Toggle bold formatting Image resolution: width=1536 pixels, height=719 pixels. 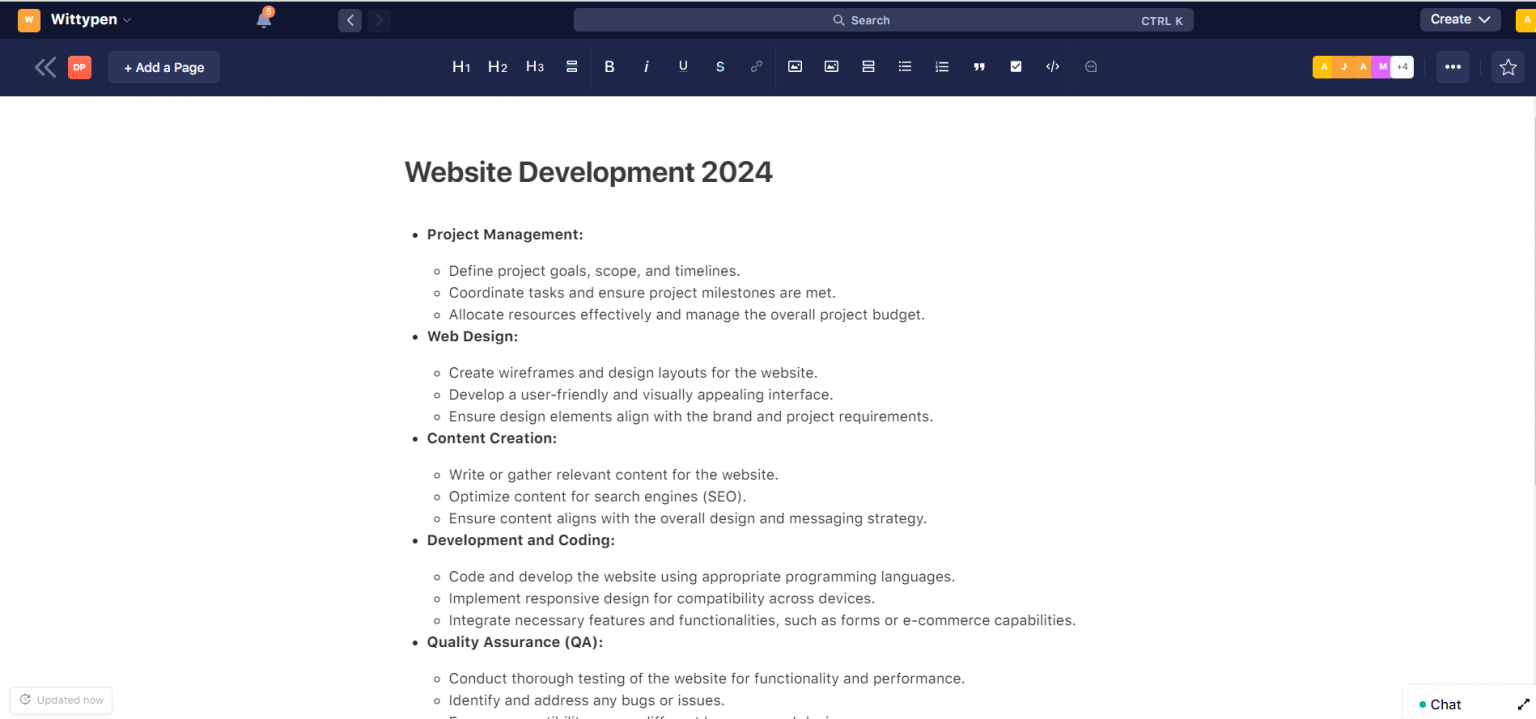coord(609,67)
